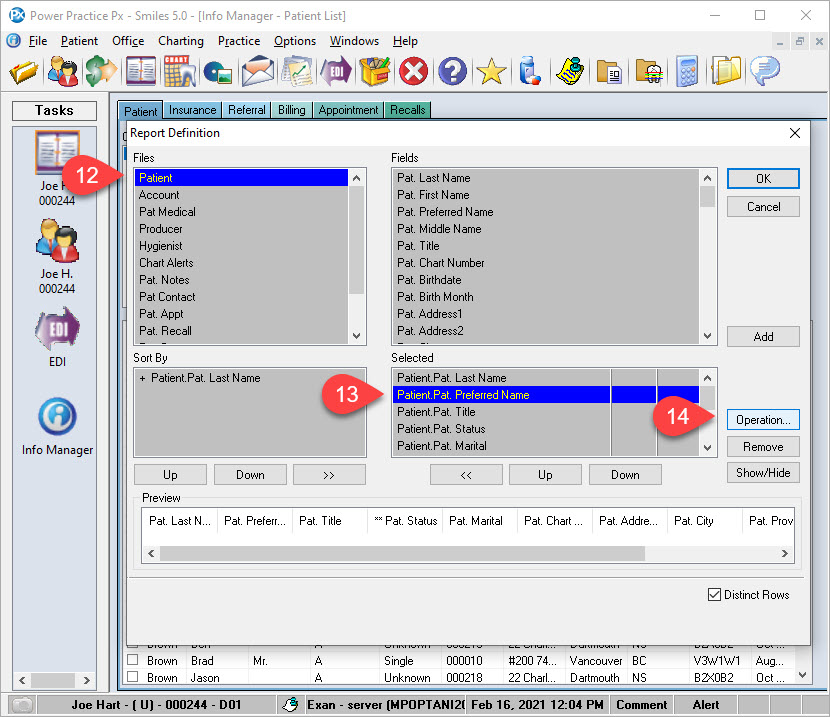Click the camera icon in status bar
The width and height of the screenshot is (830, 717).
[22, 705]
